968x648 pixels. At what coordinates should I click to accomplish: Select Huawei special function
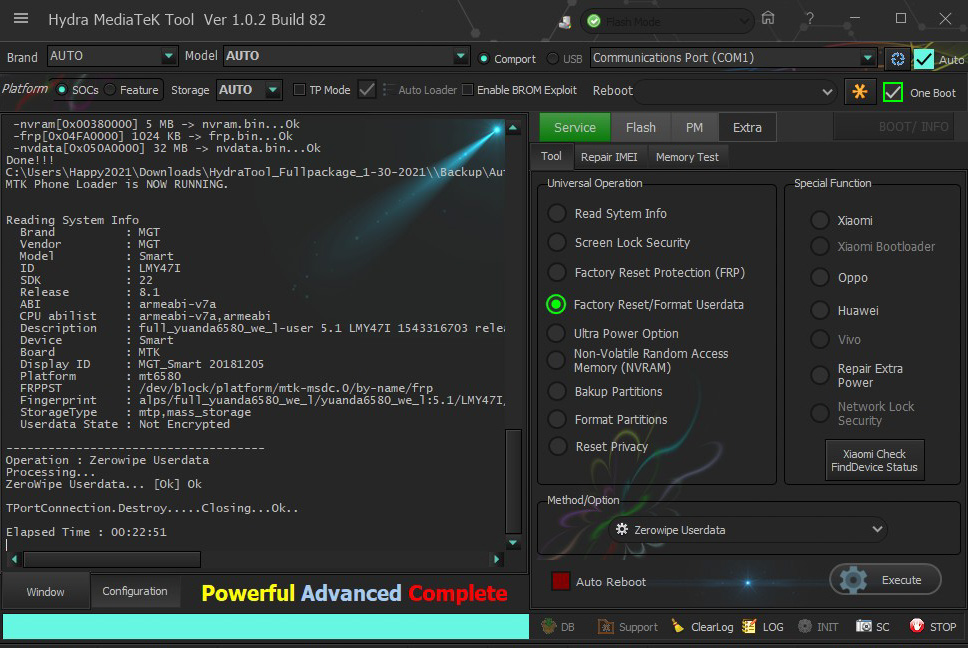820,310
